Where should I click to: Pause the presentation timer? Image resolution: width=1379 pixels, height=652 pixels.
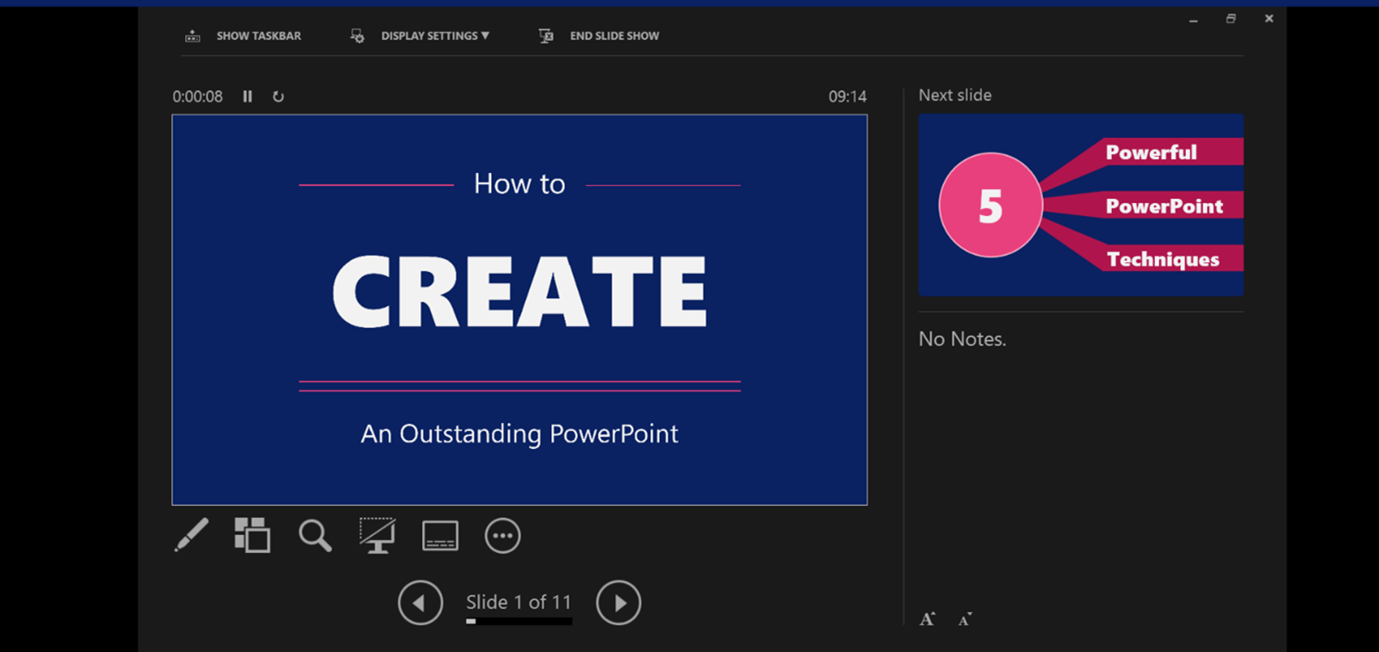[247, 96]
